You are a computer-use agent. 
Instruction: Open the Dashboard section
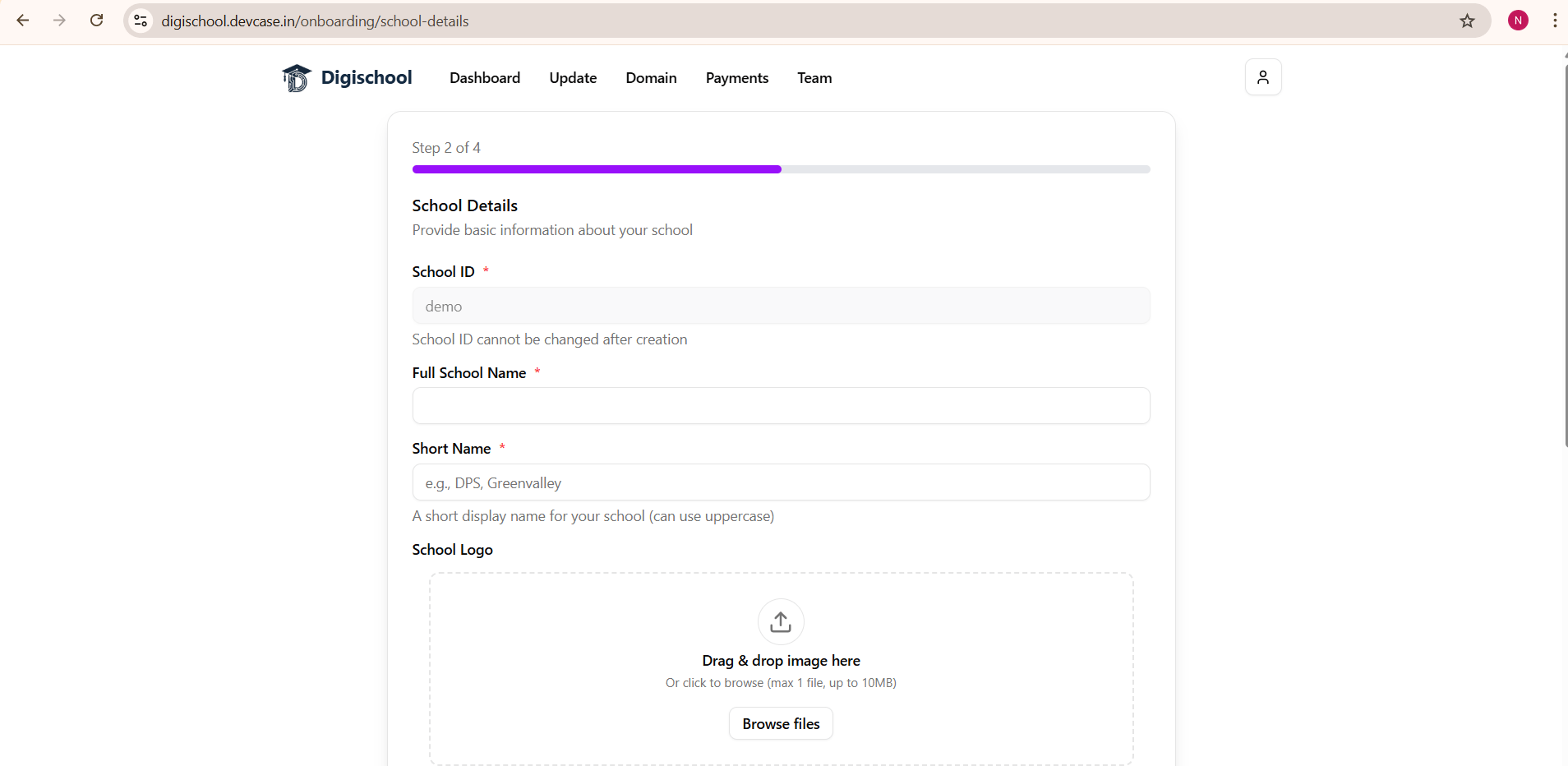(x=484, y=78)
